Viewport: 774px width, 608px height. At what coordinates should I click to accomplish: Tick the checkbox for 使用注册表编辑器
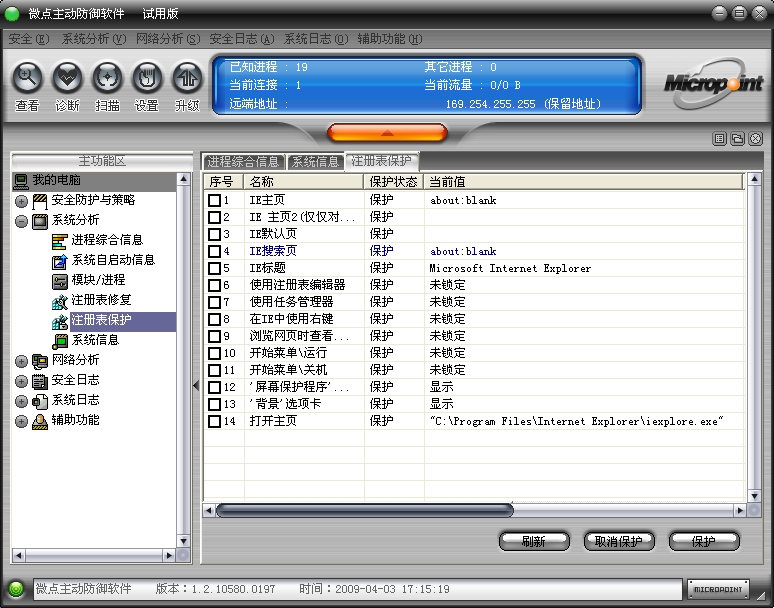214,285
